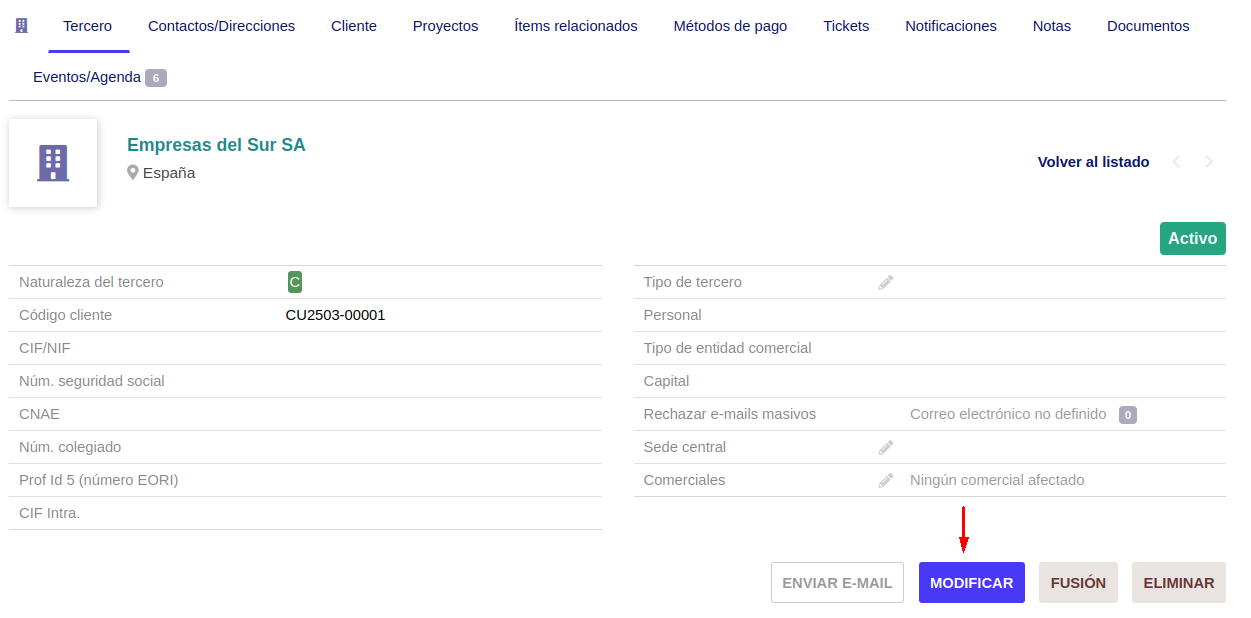Edit Tipo de tercero with pencil icon

[x=885, y=283]
